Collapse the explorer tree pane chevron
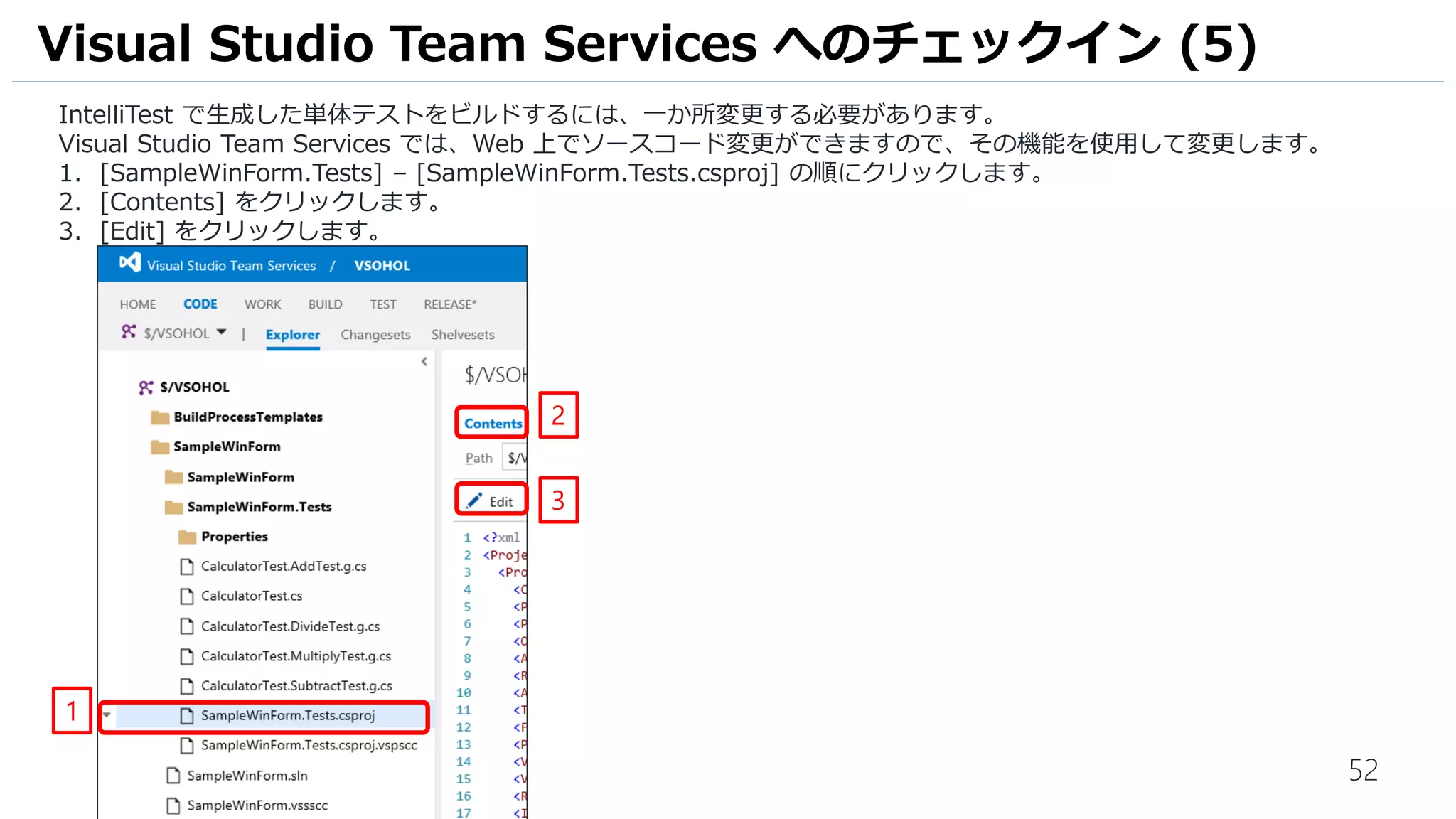1456x819 pixels. coord(424,362)
